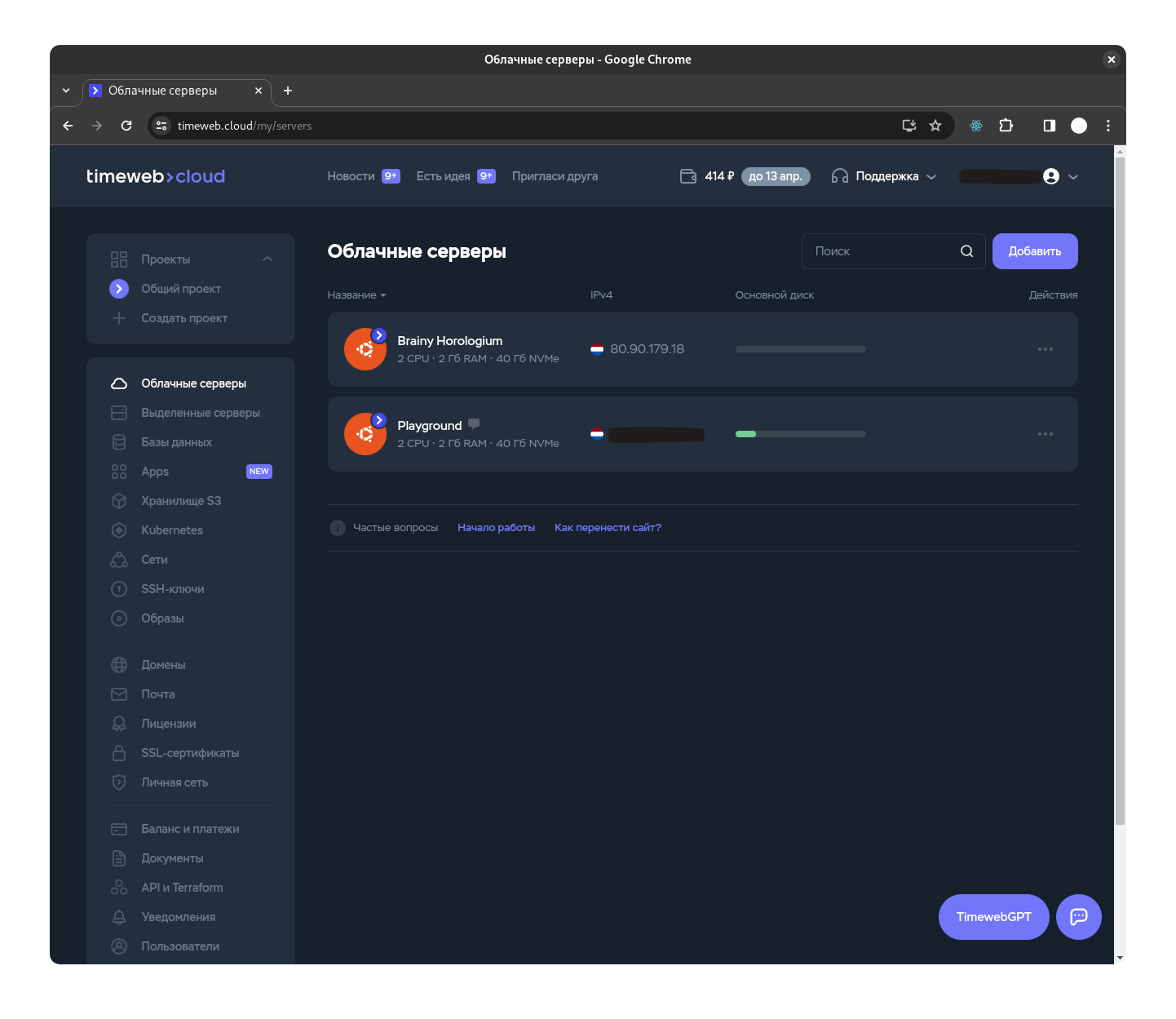Click the search magnifier icon
The height and width of the screenshot is (1019, 1176).
tap(966, 251)
